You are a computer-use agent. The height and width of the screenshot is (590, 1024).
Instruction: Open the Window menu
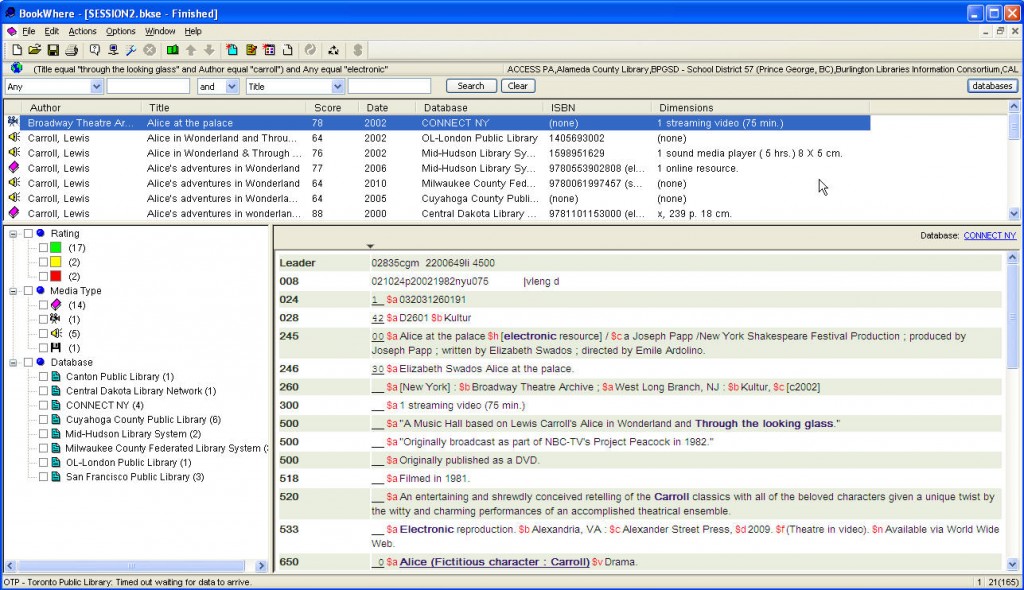pyautogui.click(x=160, y=31)
